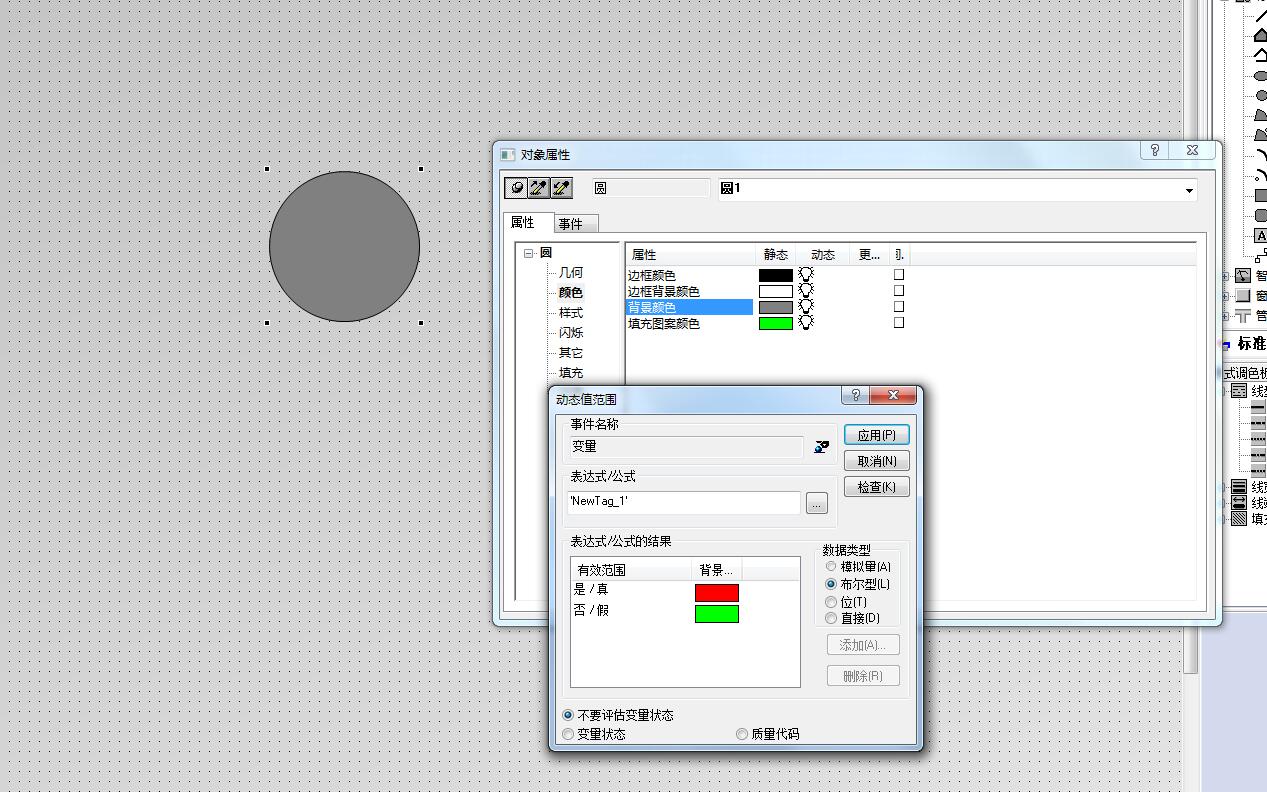Select the polygon tool in object palette

(x=1260, y=35)
